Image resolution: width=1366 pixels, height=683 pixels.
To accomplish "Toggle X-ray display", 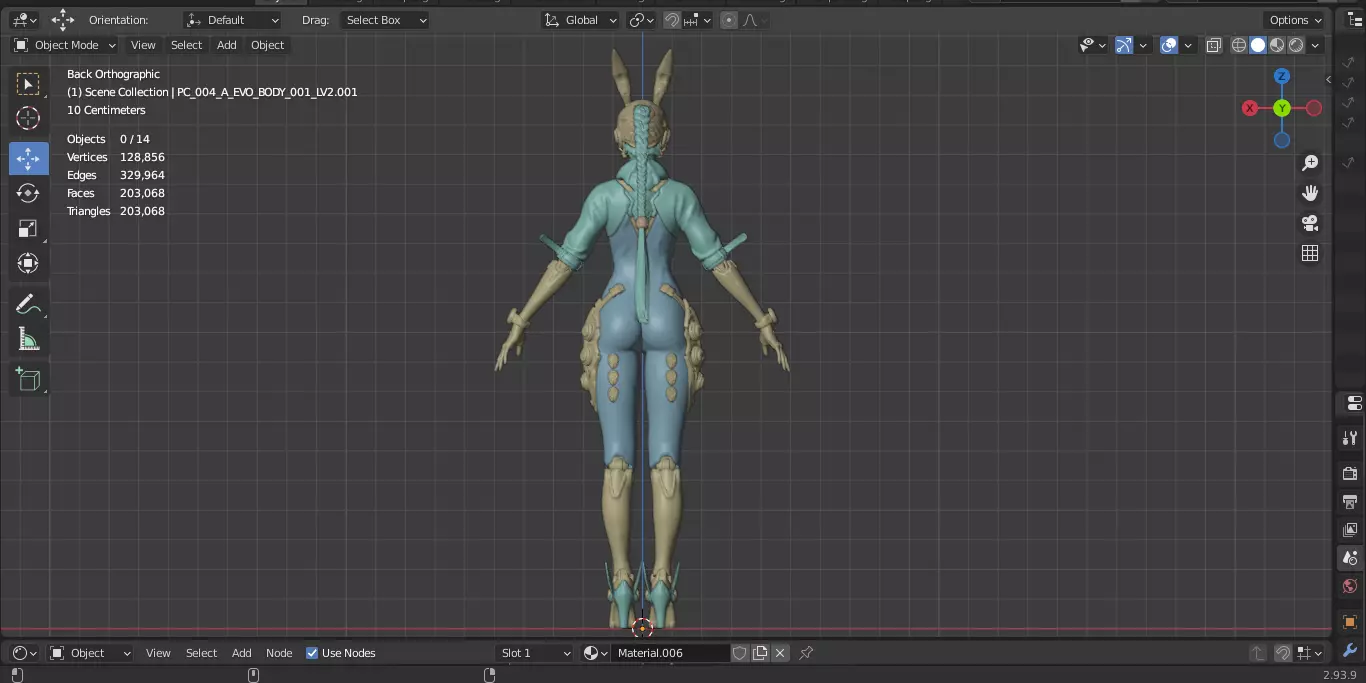I will pyautogui.click(x=1213, y=45).
